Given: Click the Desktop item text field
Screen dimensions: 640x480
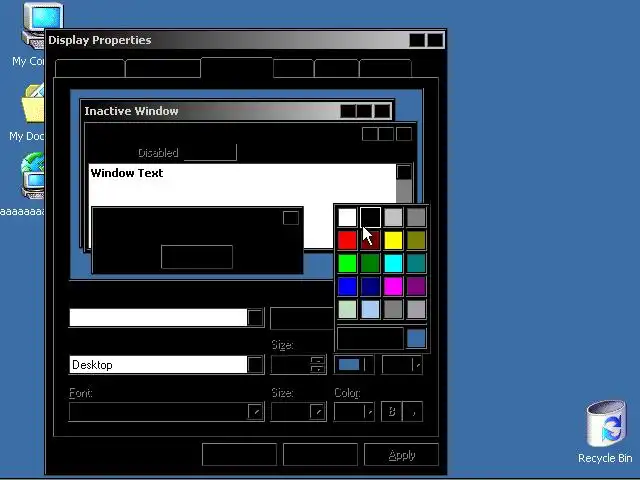Looking at the screenshot, I should (158, 365).
